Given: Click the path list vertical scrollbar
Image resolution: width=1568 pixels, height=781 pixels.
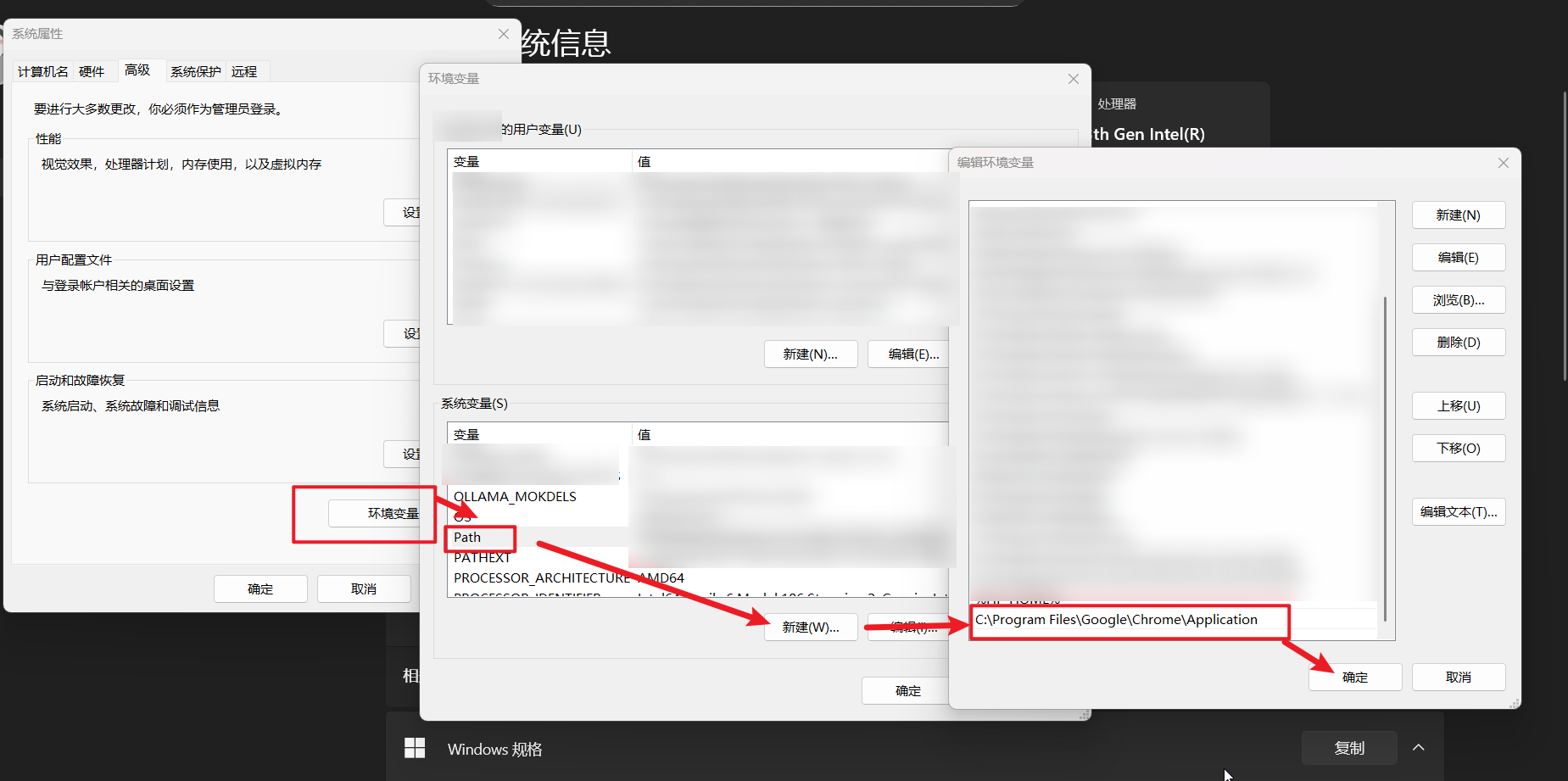Looking at the screenshot, I should [1386, 459].
